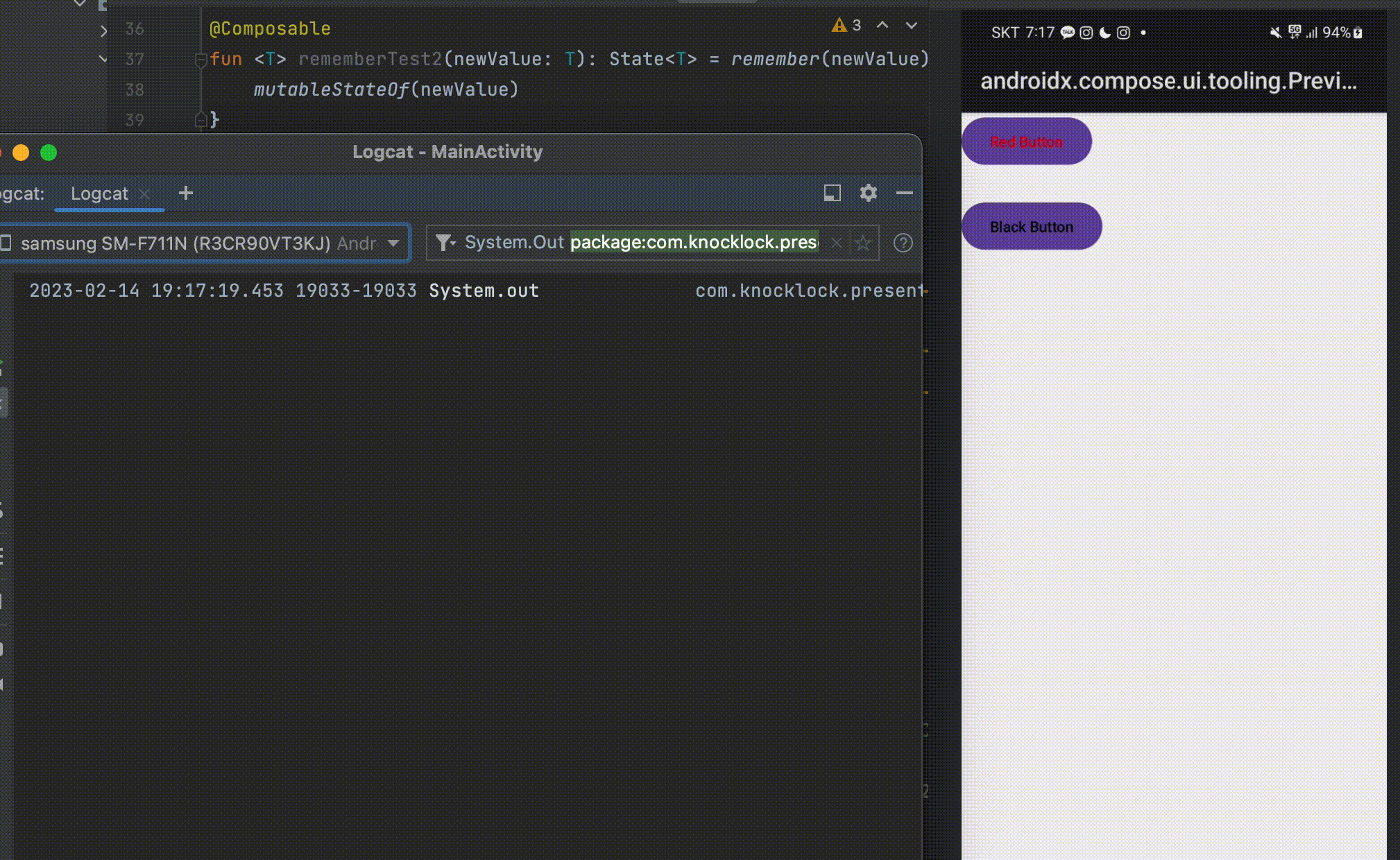Image resolution: width=1400 pixels, height=860 pixels.
Task: Clear the Logcat filter text
Action: tap(837, 243)
